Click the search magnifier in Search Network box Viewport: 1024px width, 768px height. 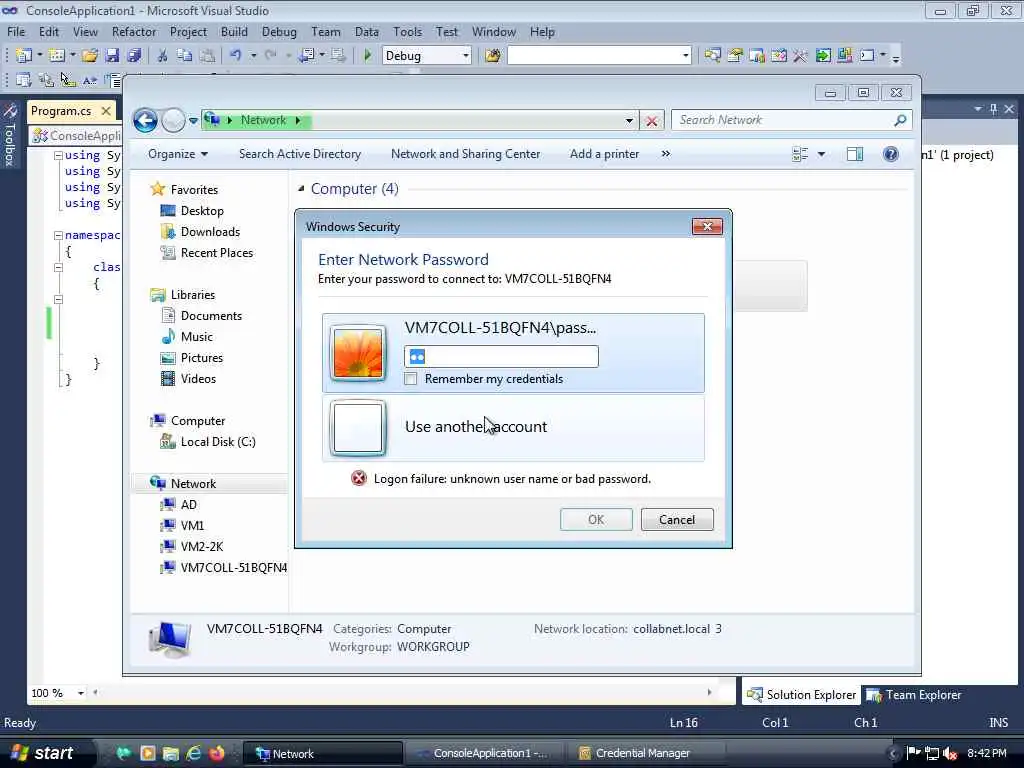tap(900, 120)
